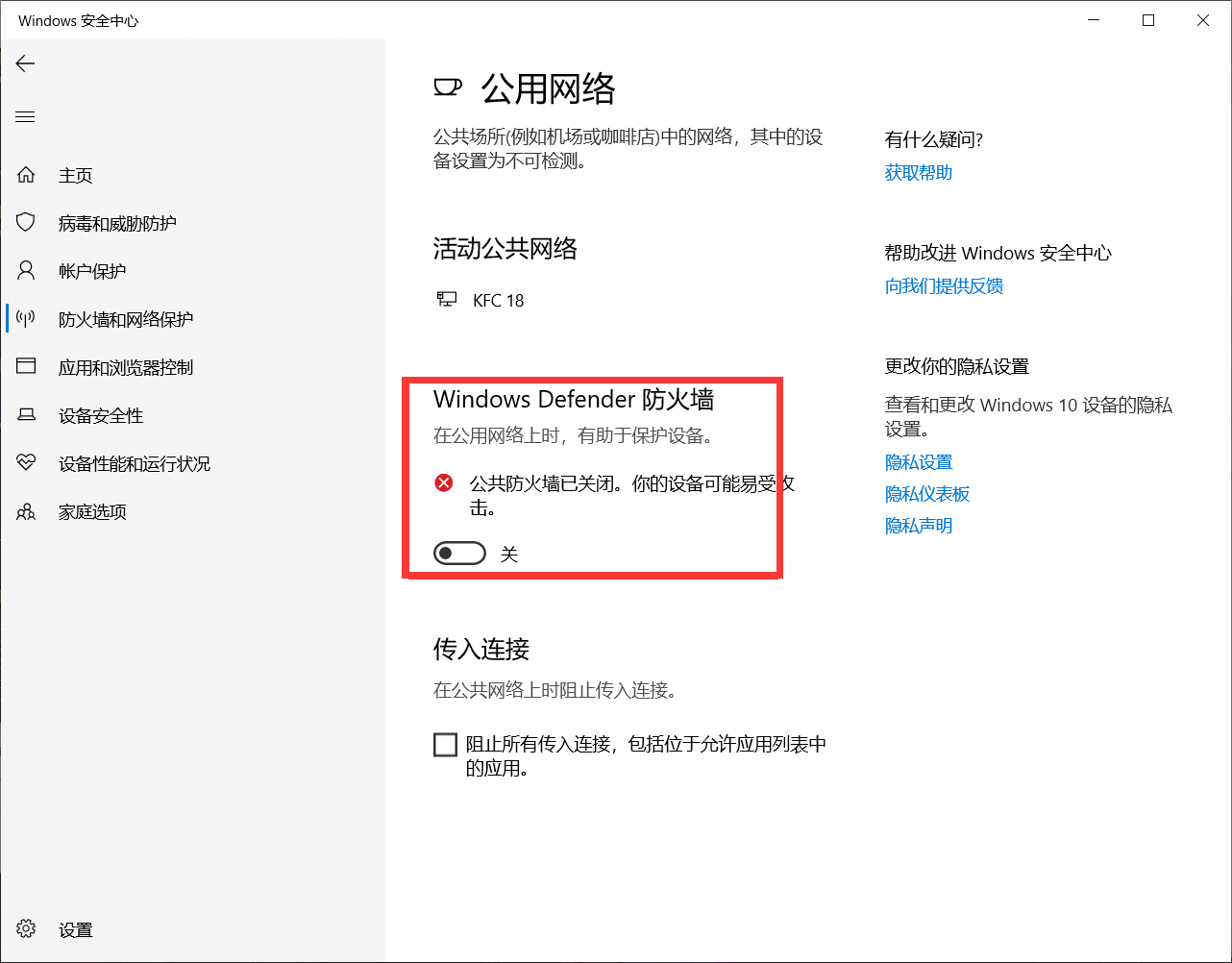Click 向我们提供反馈 to give feedback
The width and height of the screenshot is (1232, 963).
coord(944,285)
